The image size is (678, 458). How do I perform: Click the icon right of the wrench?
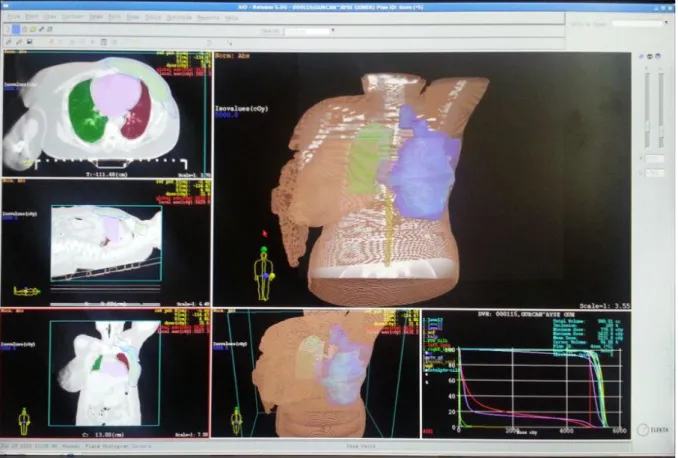pos(50,29)
